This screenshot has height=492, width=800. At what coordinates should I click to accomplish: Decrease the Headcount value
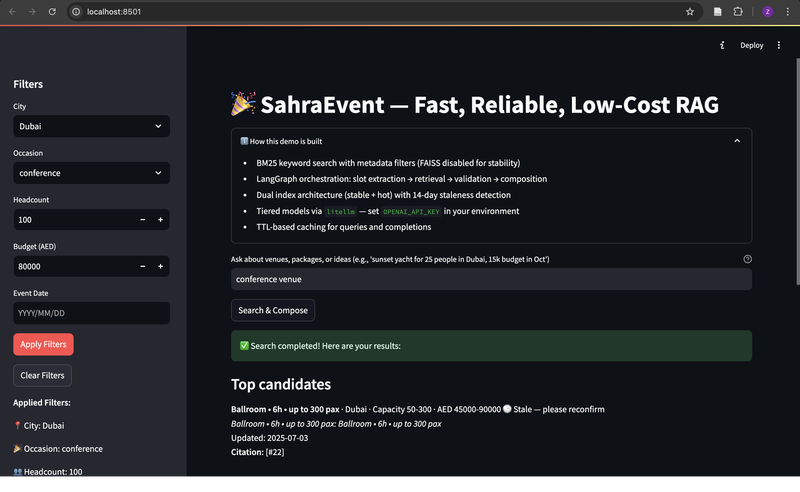(x=142, y=219)
